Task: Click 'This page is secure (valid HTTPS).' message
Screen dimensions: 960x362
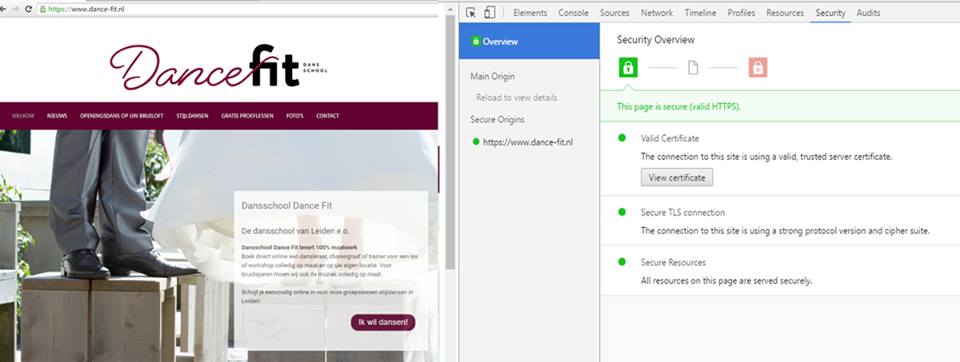Action: (x=678, y=107)
